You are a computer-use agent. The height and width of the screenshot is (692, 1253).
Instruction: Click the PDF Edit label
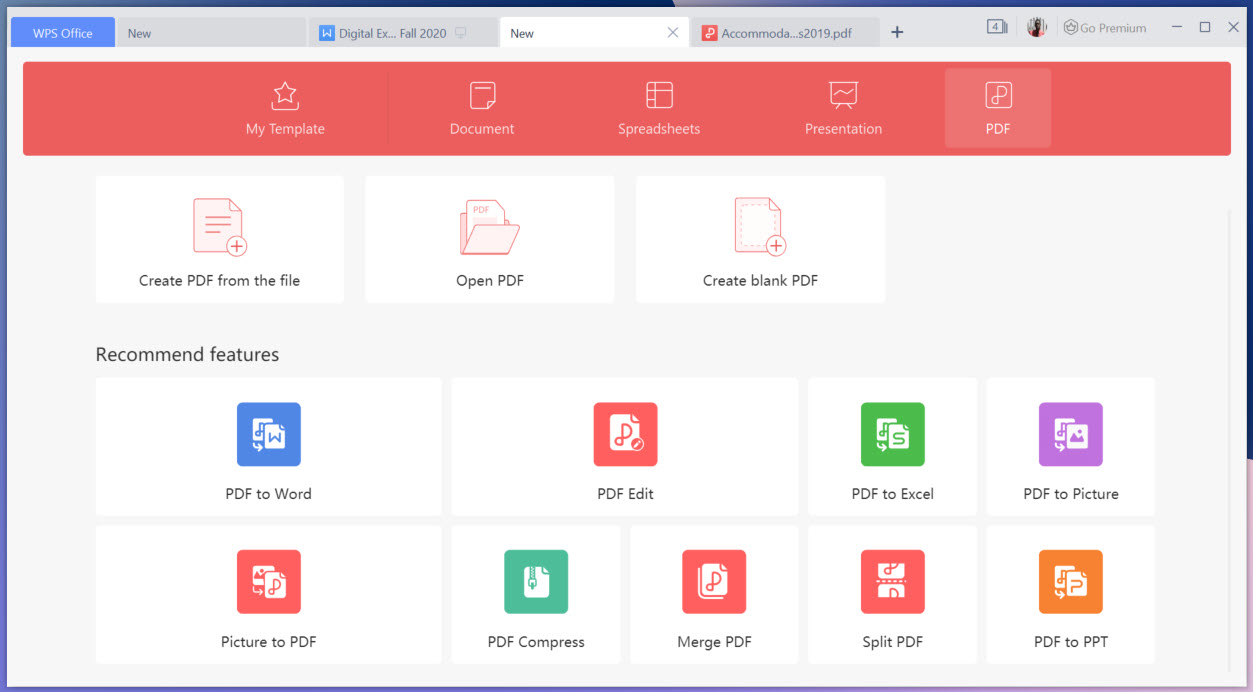(x=625, y=494)
